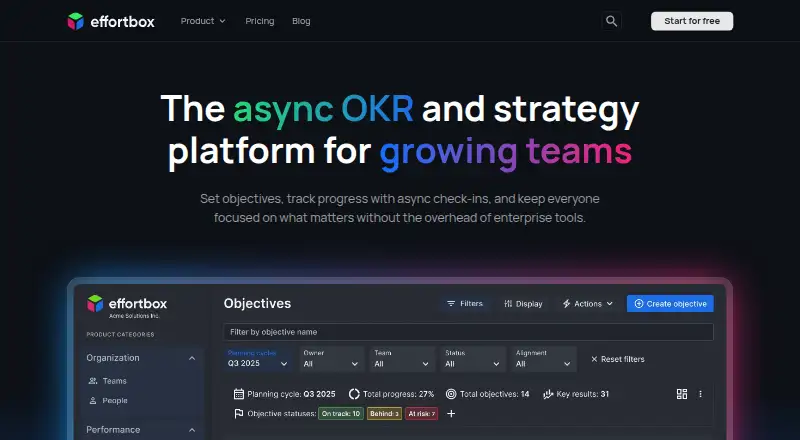The width and height of the screenshot is (800, 440).
Task: Focus the Filter by objective name field
Action: (468, 332)
